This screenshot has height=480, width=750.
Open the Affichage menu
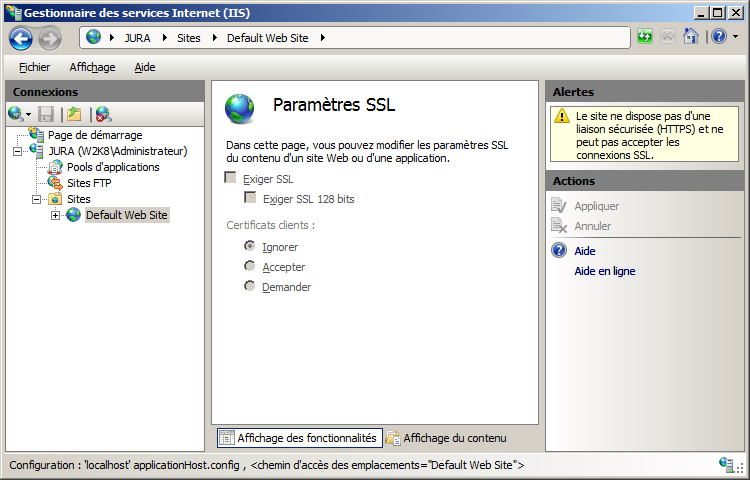pyautogui.click(x=92, y=67)
